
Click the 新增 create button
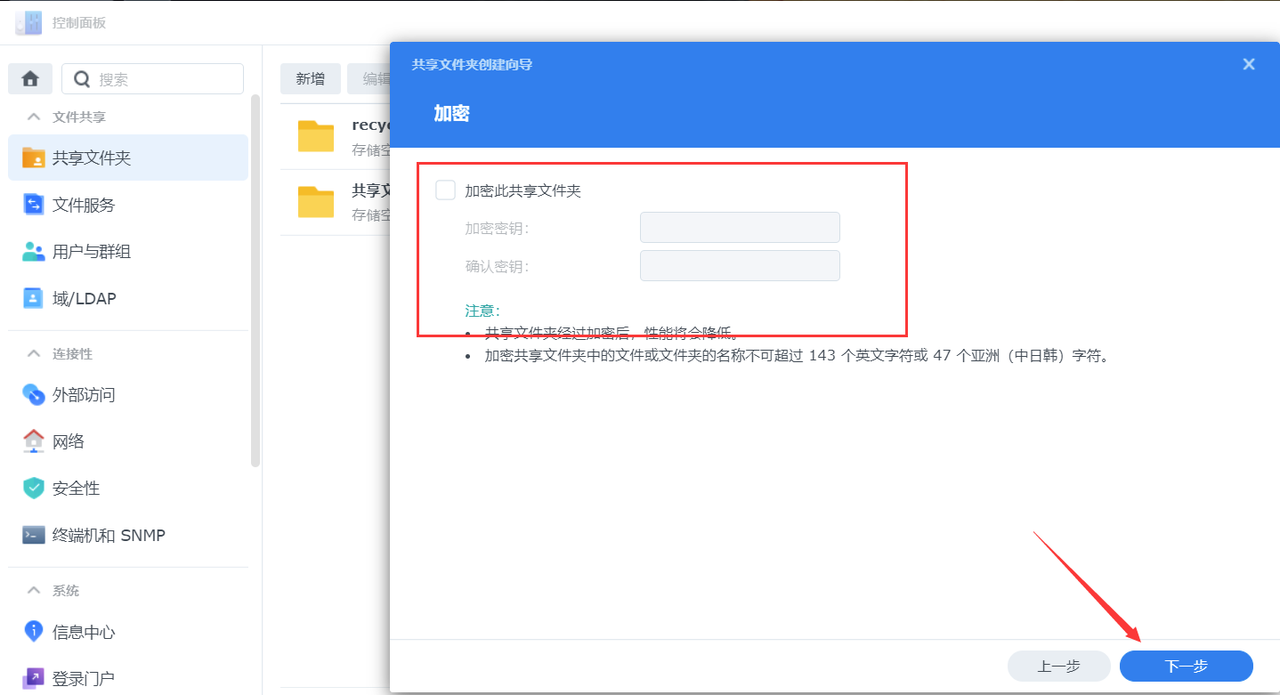[310, 79]
